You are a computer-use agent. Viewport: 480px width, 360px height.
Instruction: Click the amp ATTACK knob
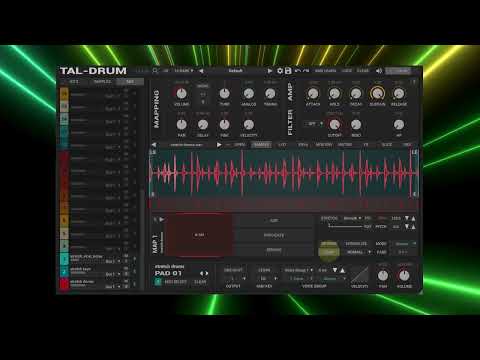(313, 94)
